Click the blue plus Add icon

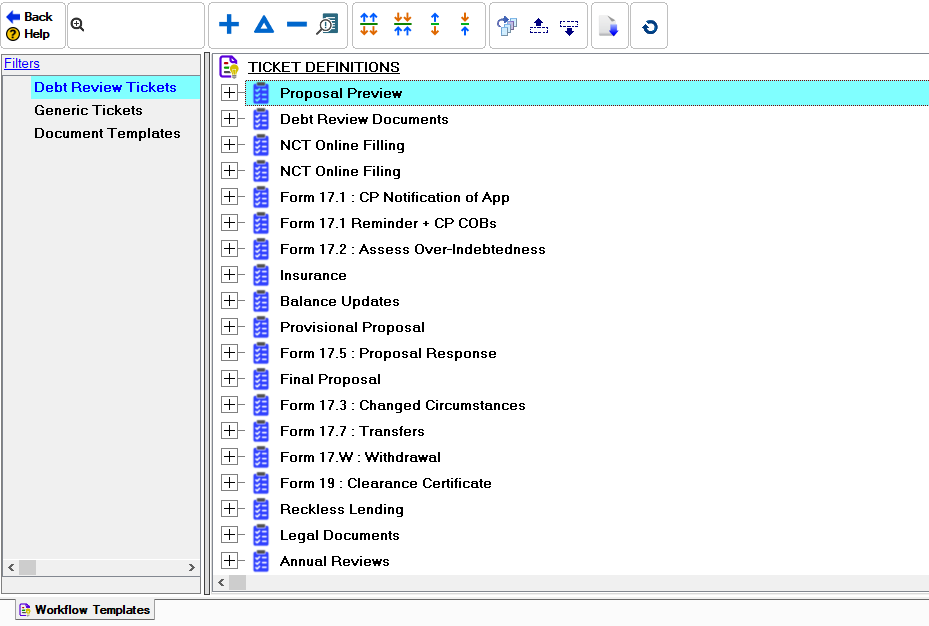228,24
